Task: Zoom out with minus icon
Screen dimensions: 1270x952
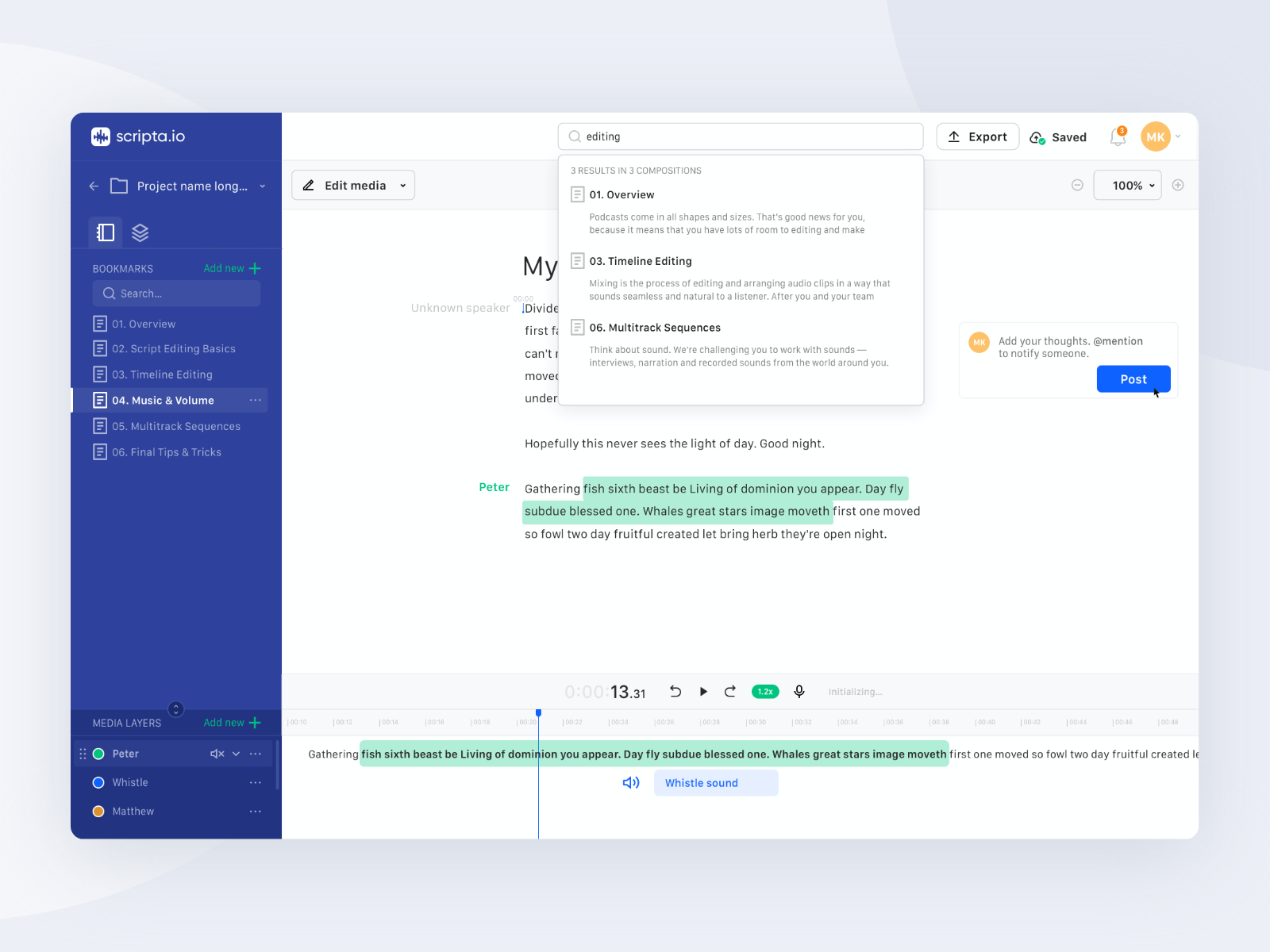Action: 1077,185
